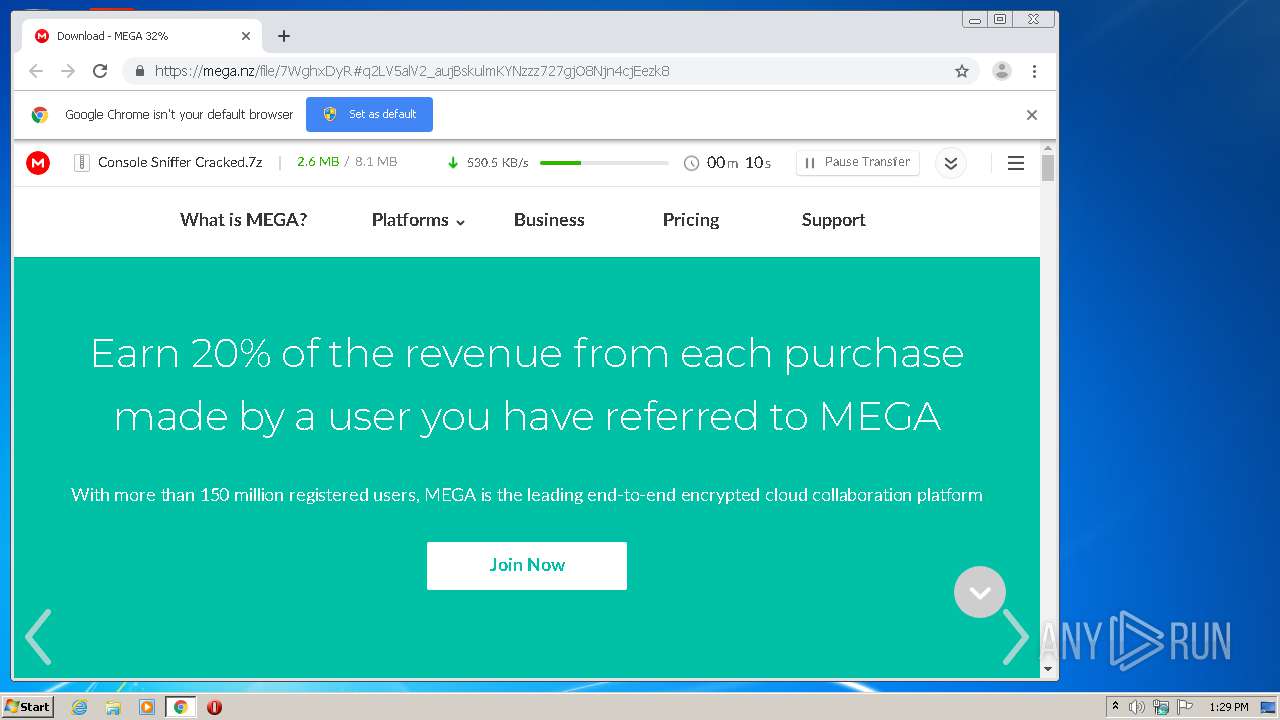Go forward in Chrome
The image size is (1280, 720).
pyautogui.click(x=68, y=71)
